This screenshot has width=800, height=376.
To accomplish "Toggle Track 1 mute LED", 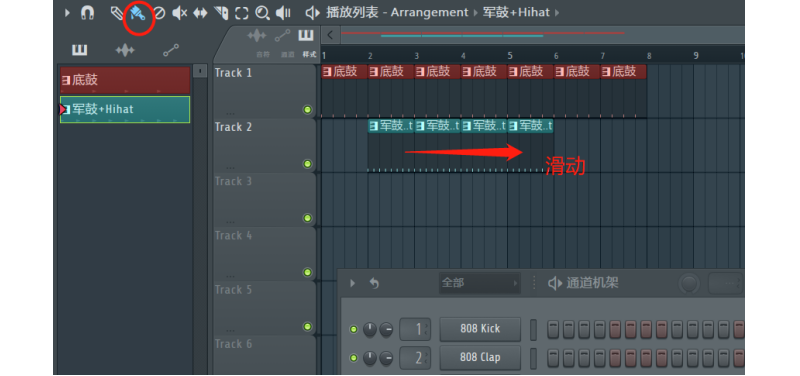I will [307, 109].
